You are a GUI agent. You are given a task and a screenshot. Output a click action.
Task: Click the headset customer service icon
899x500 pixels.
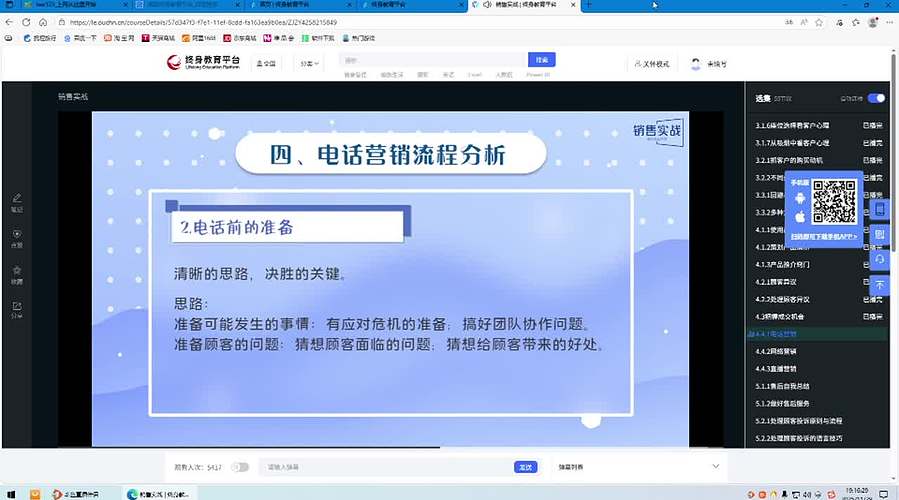(x=880, y=259)
